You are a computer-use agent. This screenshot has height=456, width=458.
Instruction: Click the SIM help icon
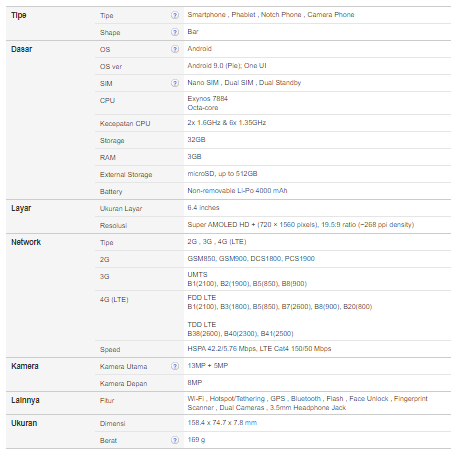pyautogui.click(x=175, y=83)
